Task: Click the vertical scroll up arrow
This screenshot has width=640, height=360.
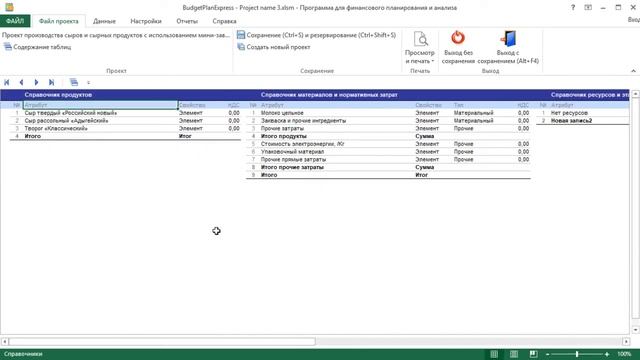Action: point(636,94)
